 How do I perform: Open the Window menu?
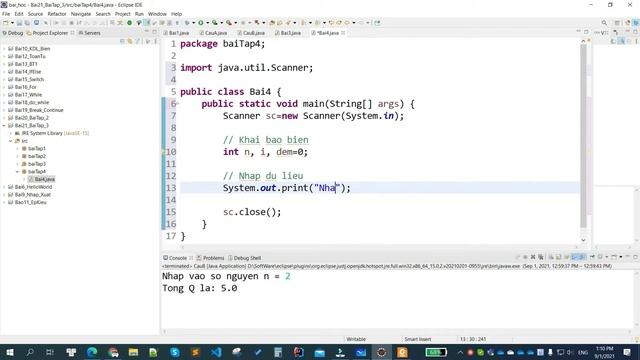pyautogui.click(x=157, y=14)
